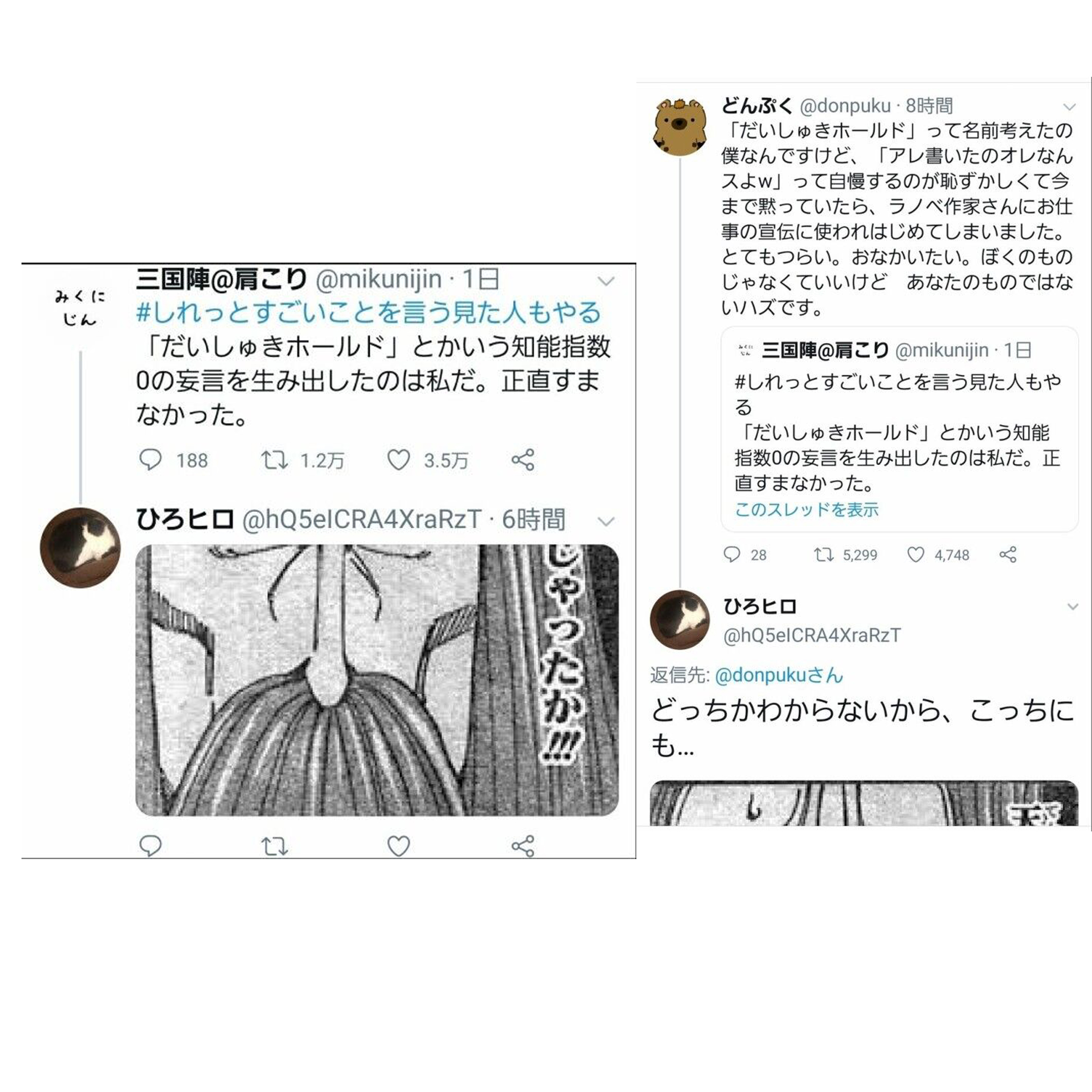Retweet ひろヒロ's manga image tweet
The width and height of the screenshot is (1092, 1092).
click(x=274, y=846)
